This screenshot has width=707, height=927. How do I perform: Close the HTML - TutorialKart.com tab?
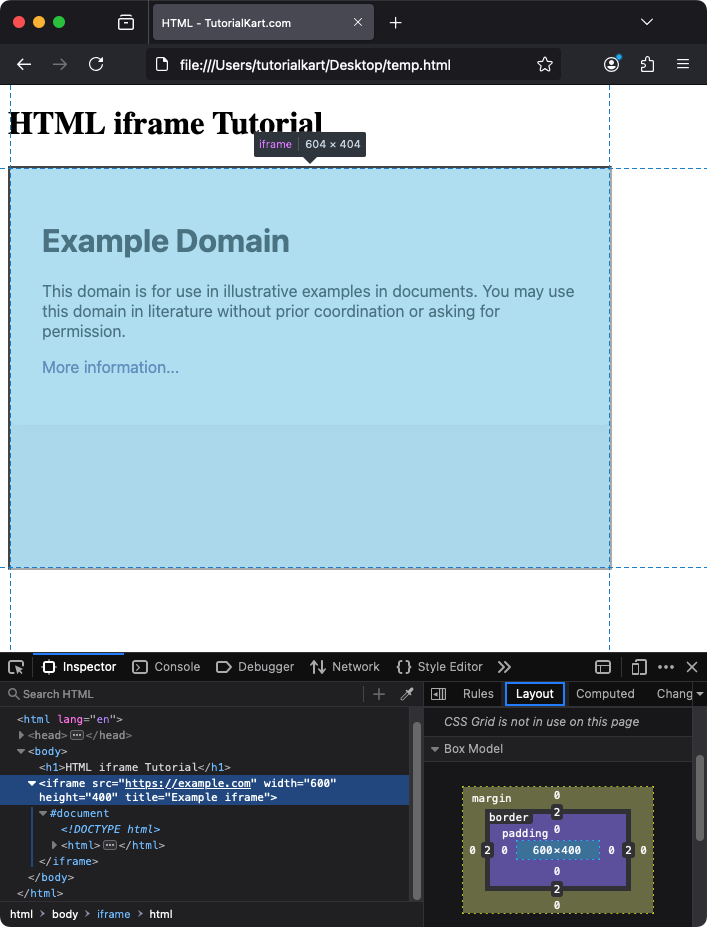358,22
